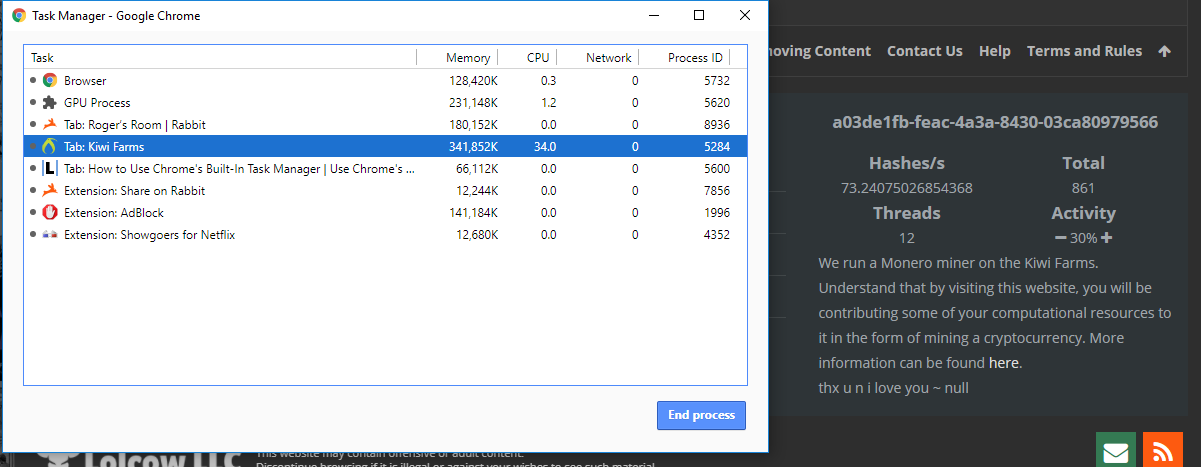Click the AdBlock extension red icon
Viewport: 1201px width, 468px height.
point(49,213)
